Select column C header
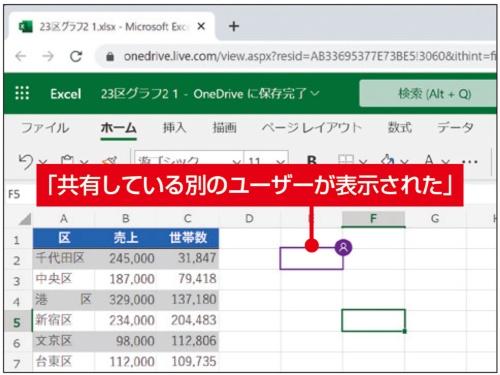Screen dimensions: 500x375 [x=188, y=219]
